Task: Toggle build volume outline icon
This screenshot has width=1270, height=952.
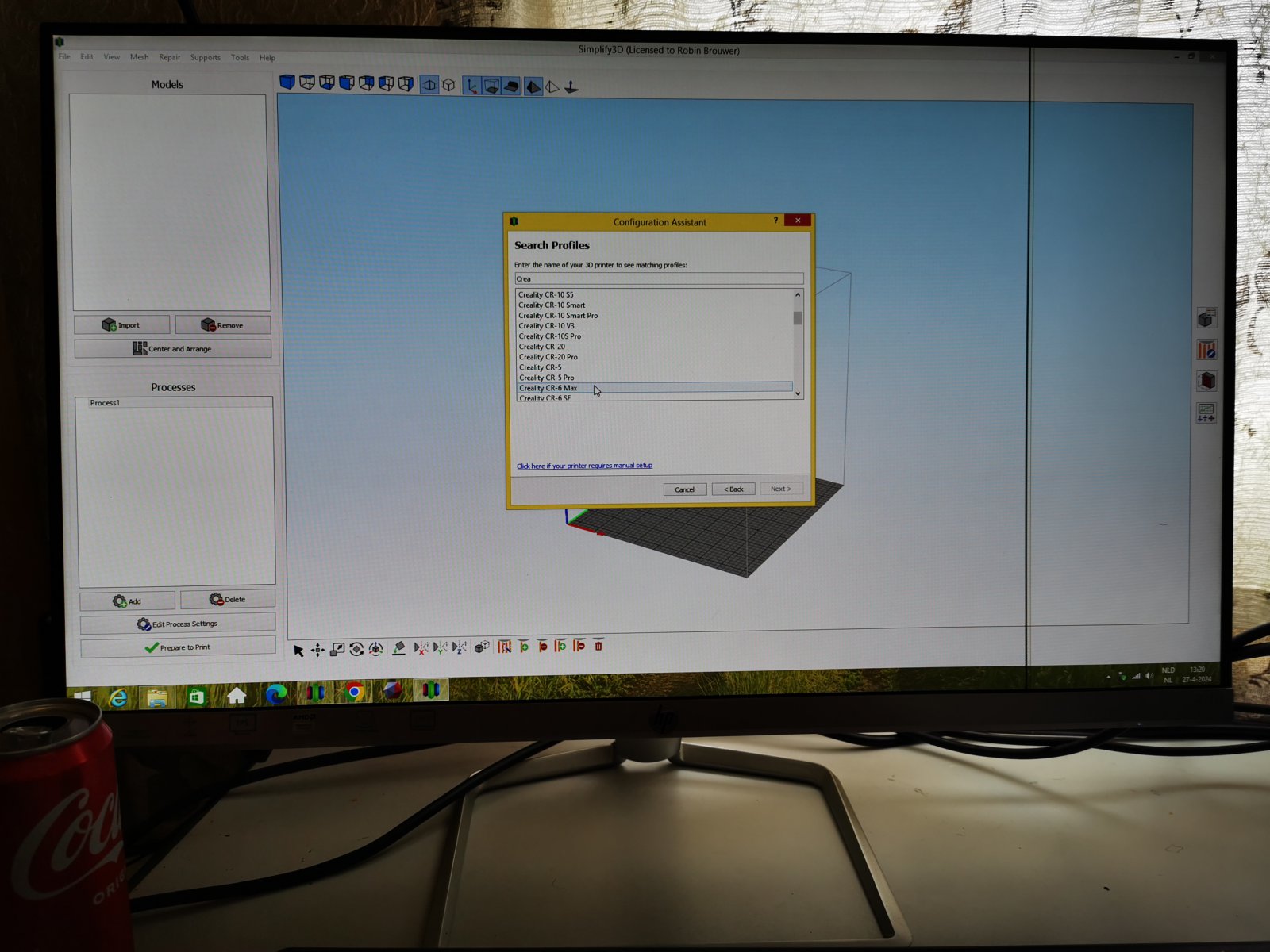Action: click(492, 86)
